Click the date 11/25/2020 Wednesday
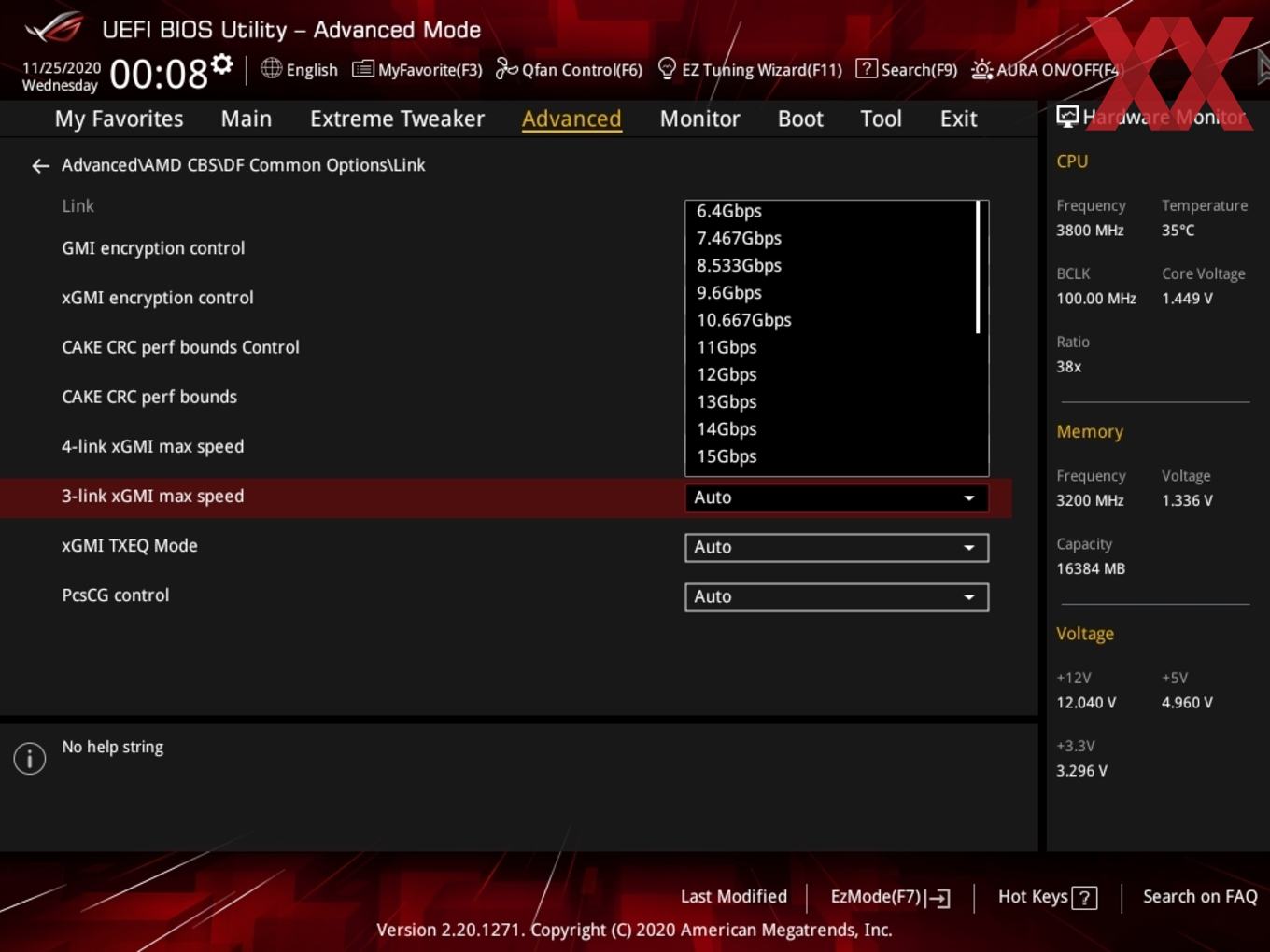The width and height of the screenshot is (1270, 952). [x=61, y=77]
